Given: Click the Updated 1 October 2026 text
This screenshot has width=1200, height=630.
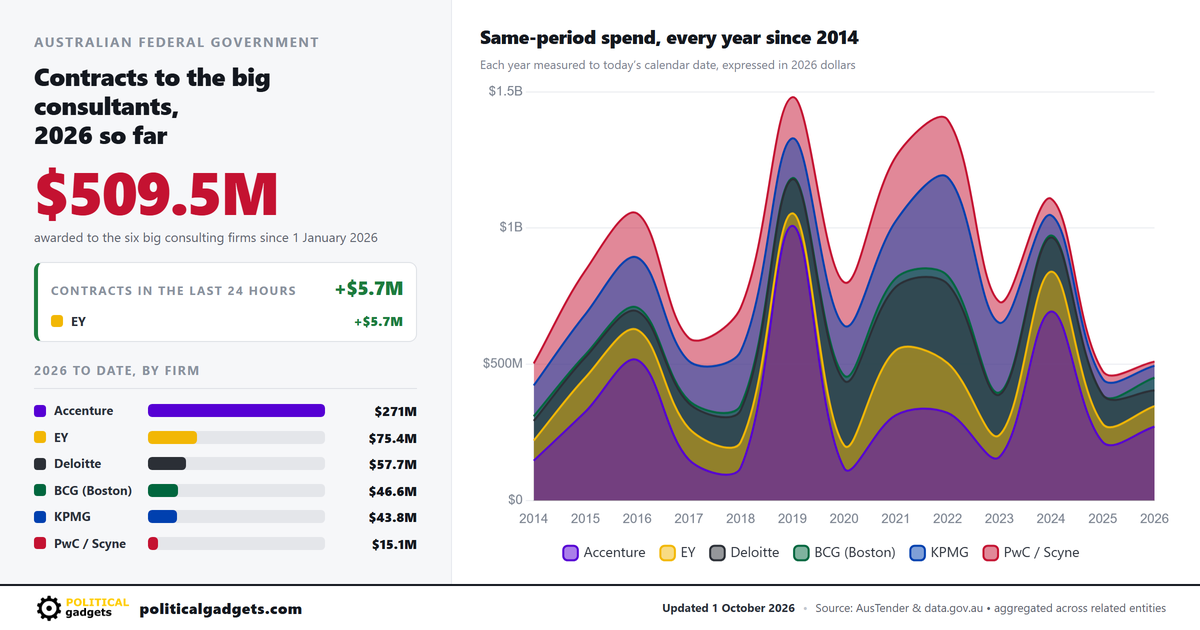Looking at the screenshot, I should coord(728,609).
